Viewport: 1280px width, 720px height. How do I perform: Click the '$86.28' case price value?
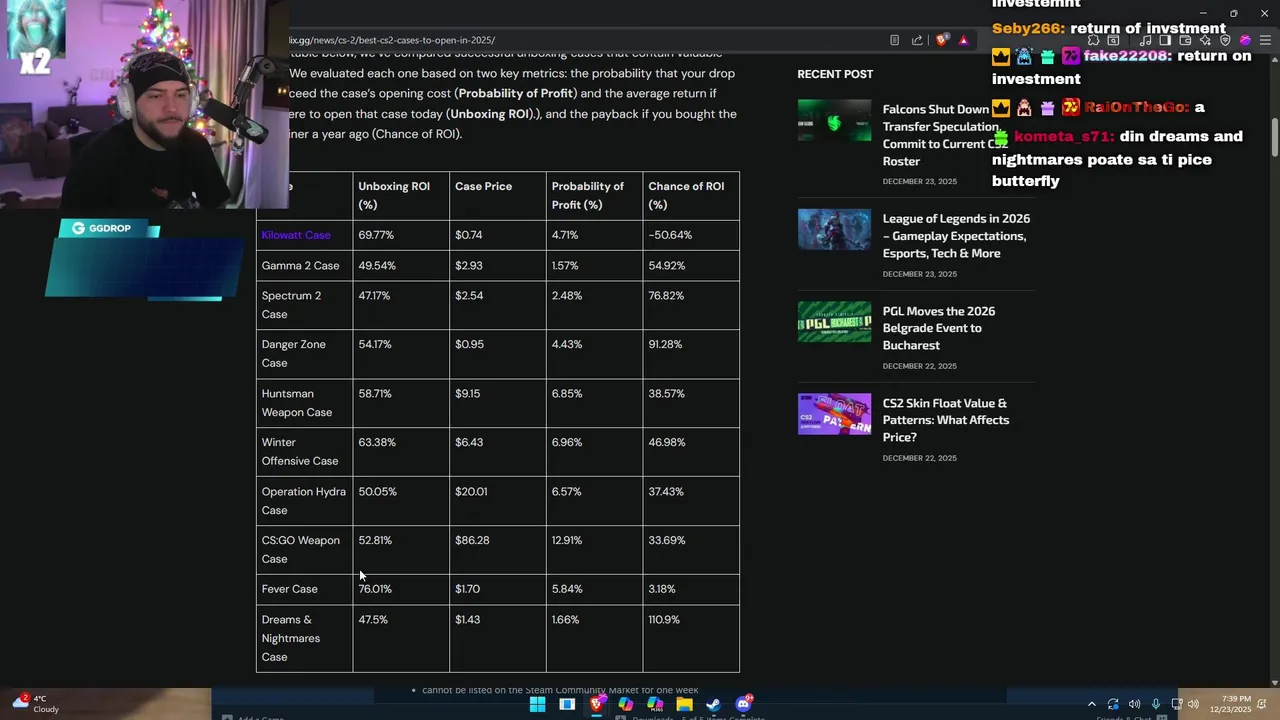(x=472, y=540)
